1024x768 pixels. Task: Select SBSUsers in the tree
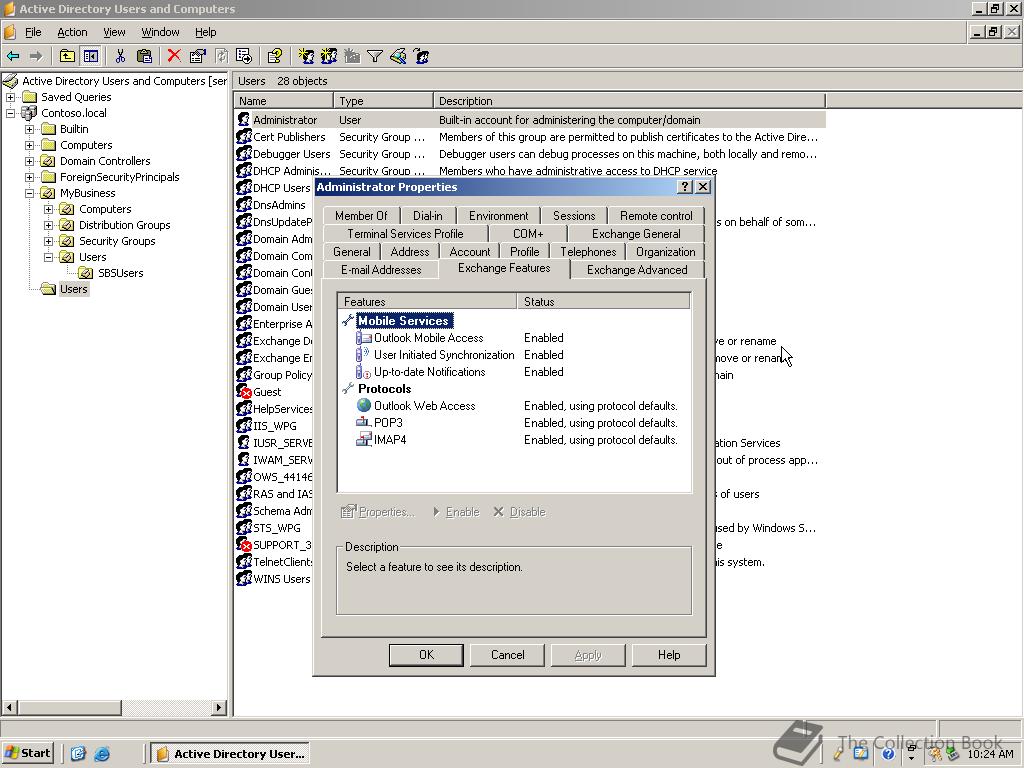(120, 273)
